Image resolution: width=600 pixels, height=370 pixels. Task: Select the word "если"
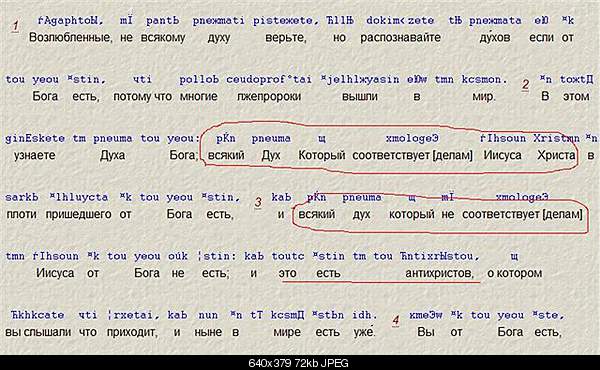541,37
